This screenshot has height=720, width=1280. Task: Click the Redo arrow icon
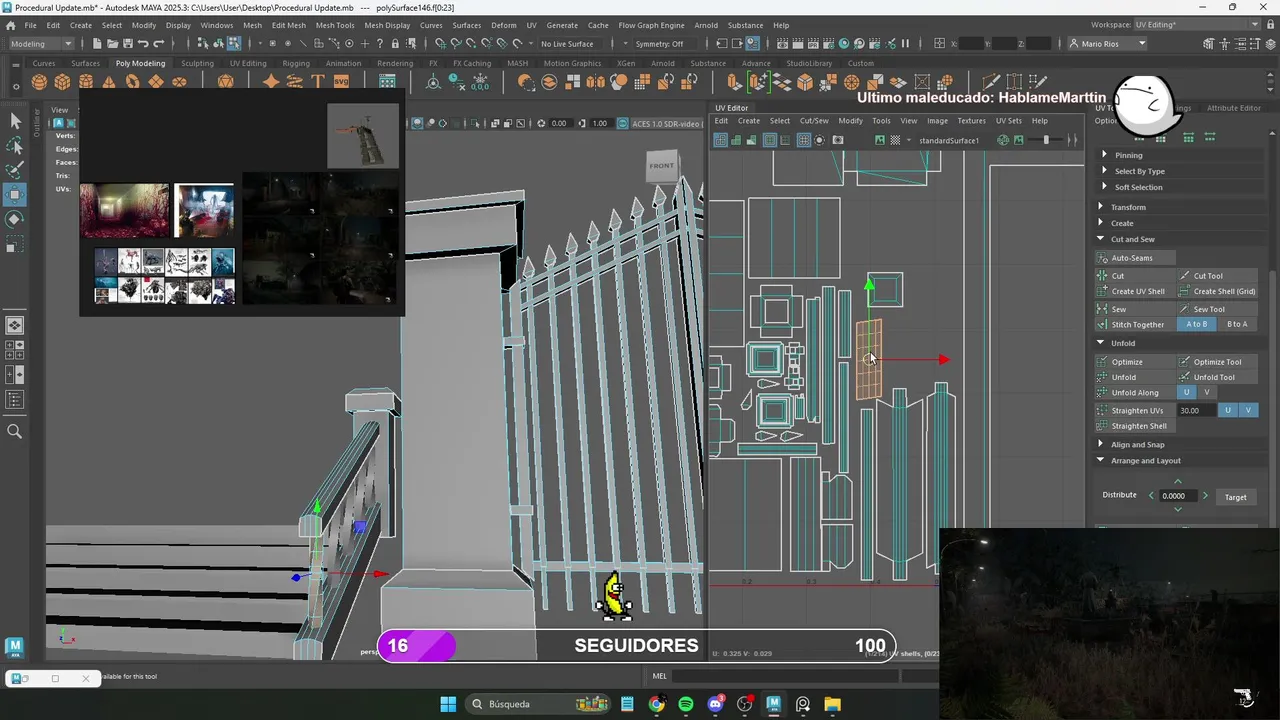tap(159, 43)
